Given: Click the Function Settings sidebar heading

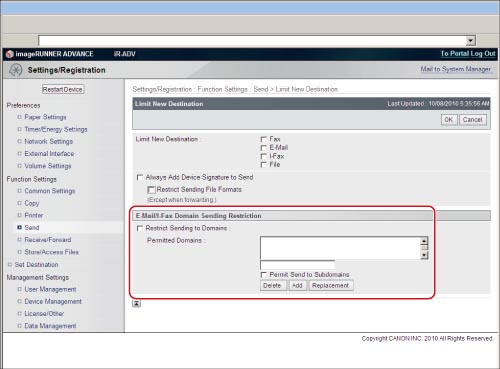Looking at the screenshot, I should click(x=32, y=179).
